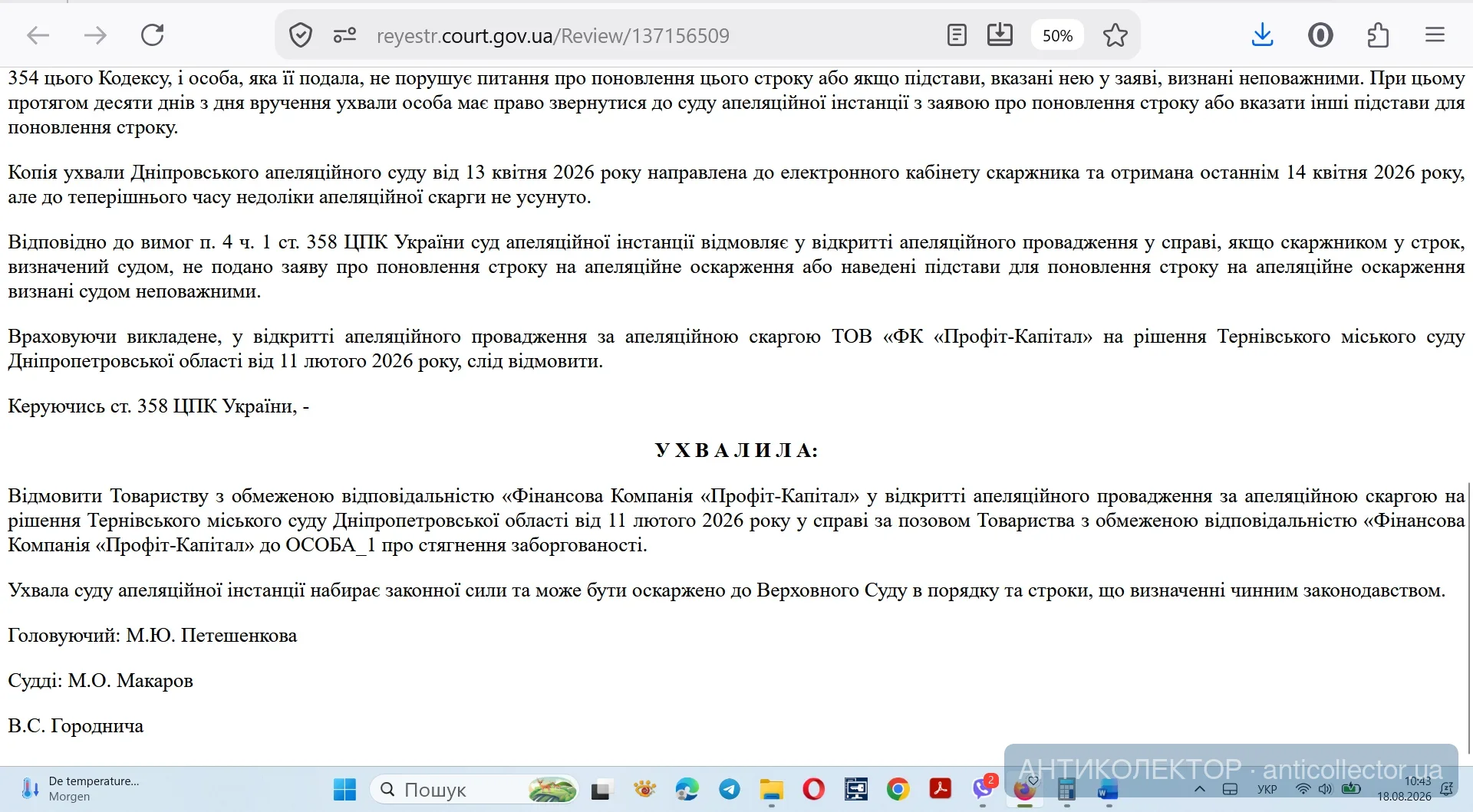Launch Microsoft Edge from the taskbar
1473x812 pixels.
coord(687,789)
